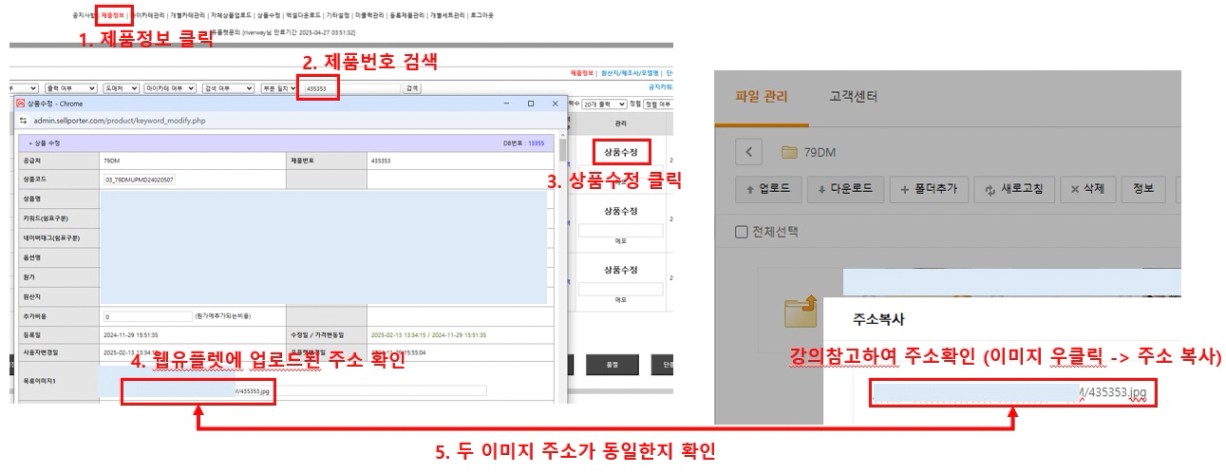Expand the 20개 출력 page size dropdown

(605, 104)
